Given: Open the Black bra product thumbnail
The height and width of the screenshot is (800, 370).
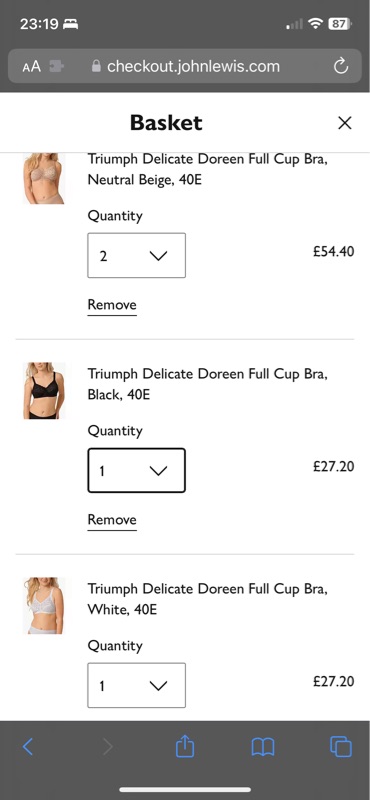Looking at the screenshot, I should [44, 391].
